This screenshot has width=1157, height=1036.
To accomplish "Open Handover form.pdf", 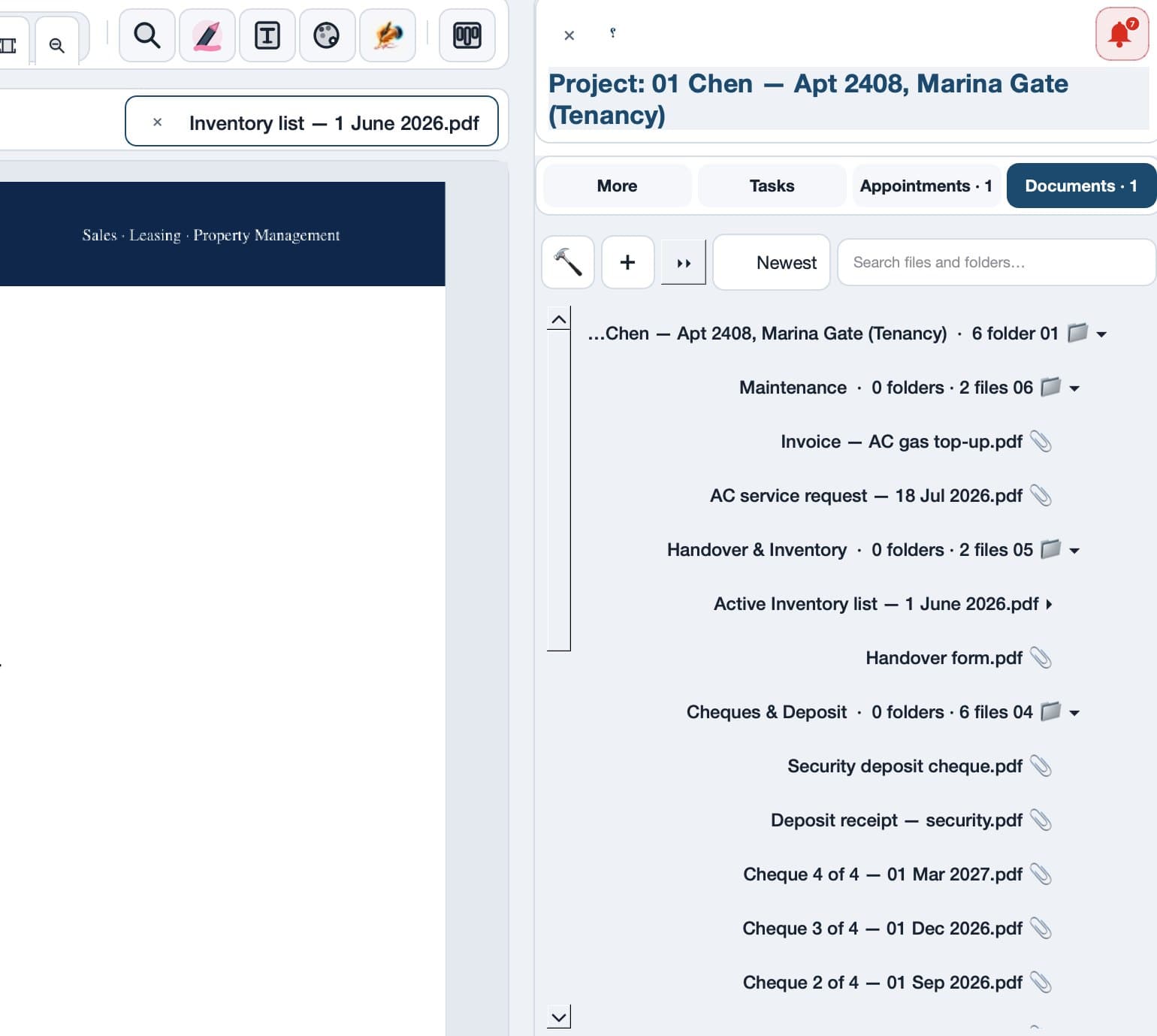I will click(x=944, y=658).
